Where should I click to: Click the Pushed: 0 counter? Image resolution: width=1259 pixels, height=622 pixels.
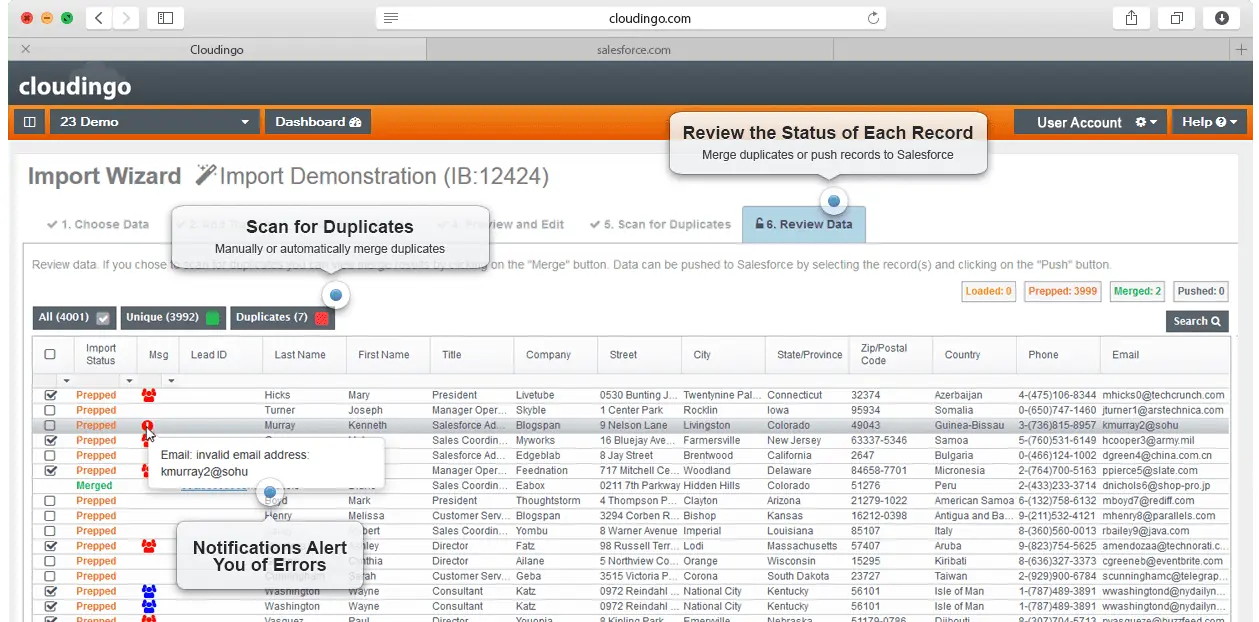coord(1200,291)
